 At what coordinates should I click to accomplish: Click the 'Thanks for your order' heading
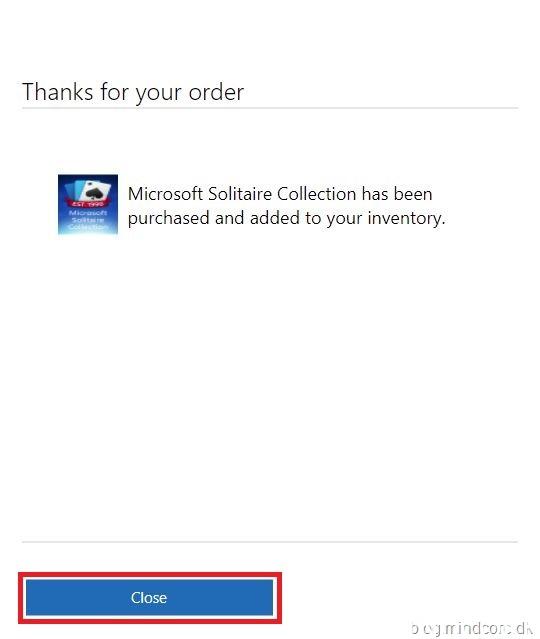(x=133, y=93)
